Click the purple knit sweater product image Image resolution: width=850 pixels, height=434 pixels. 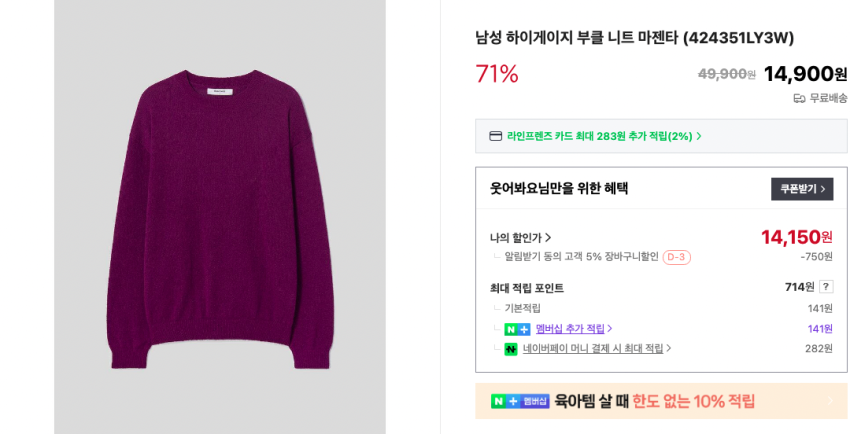coord(219,215)
